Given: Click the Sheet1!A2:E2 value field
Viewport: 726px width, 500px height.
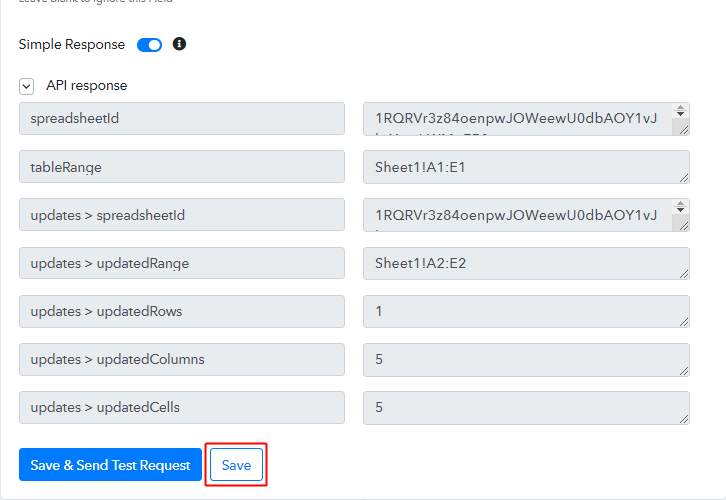Looking at the screenshot, I should (x=526, y=263).
